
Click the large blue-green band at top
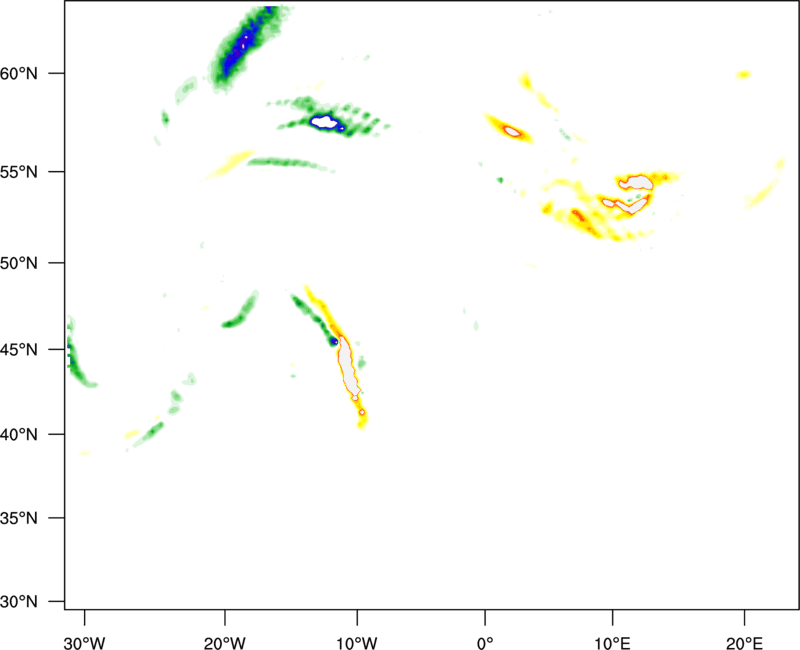click(x=241, y=48)
